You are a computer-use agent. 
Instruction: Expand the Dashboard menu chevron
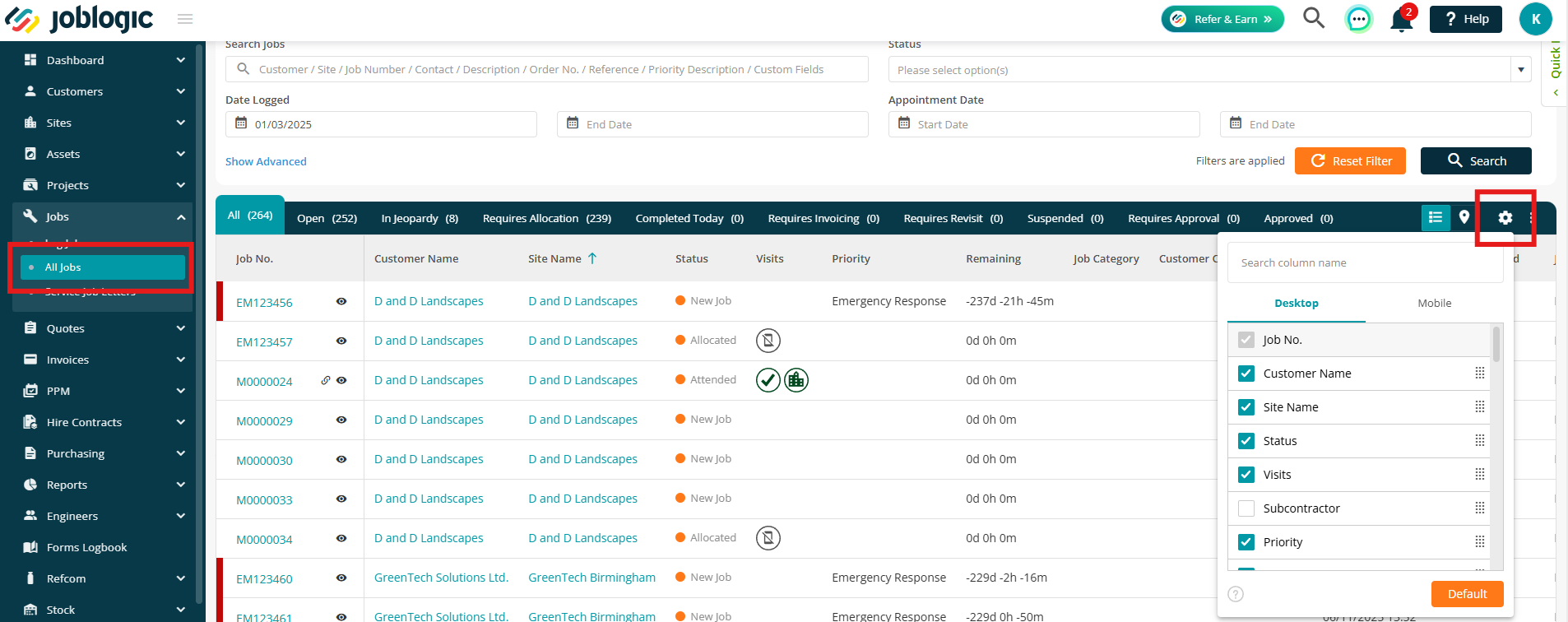[181, 60]
